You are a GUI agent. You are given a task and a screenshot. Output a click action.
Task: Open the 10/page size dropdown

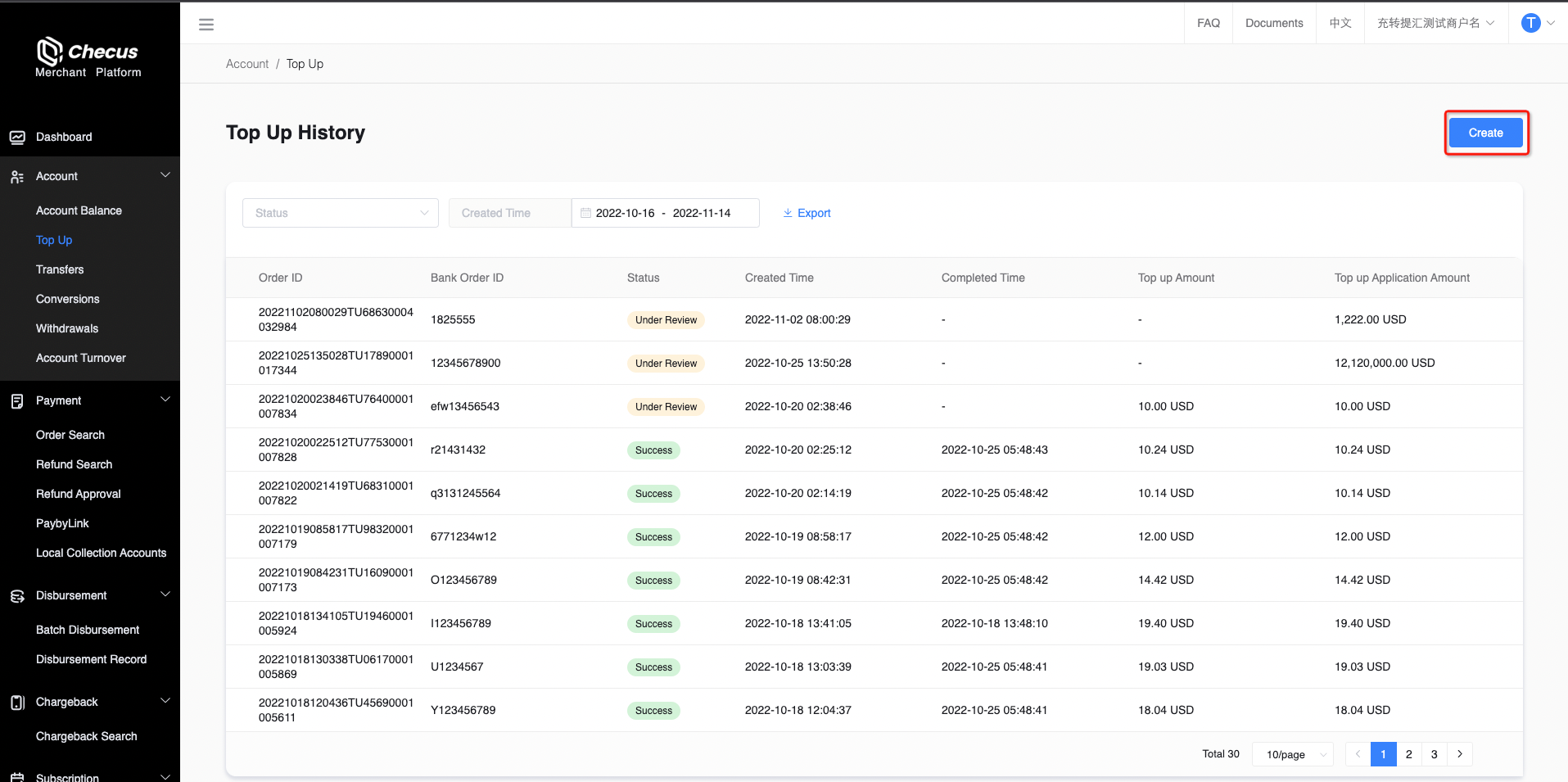(x=1293, y=755)
